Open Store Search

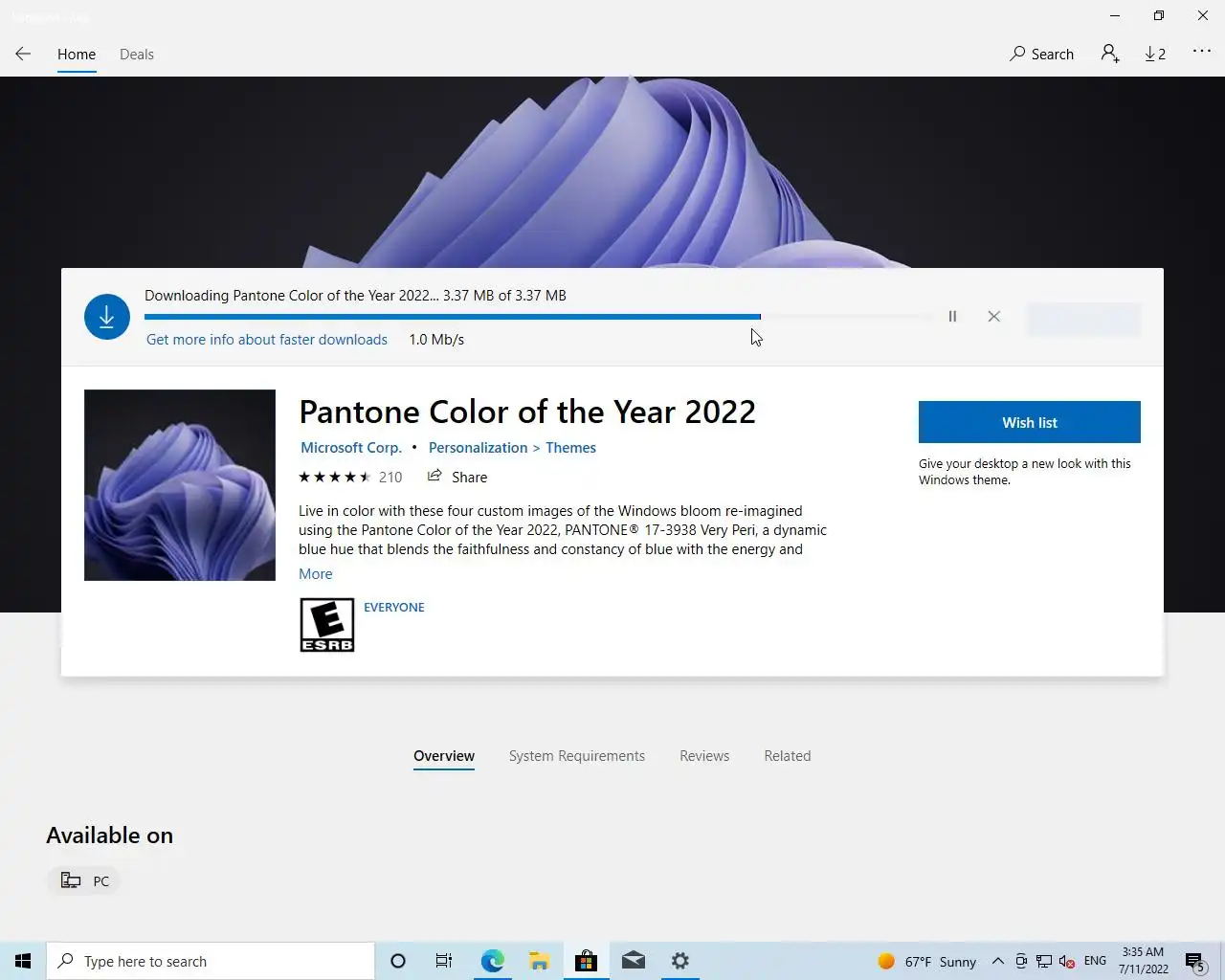(x=1041, y=55)
